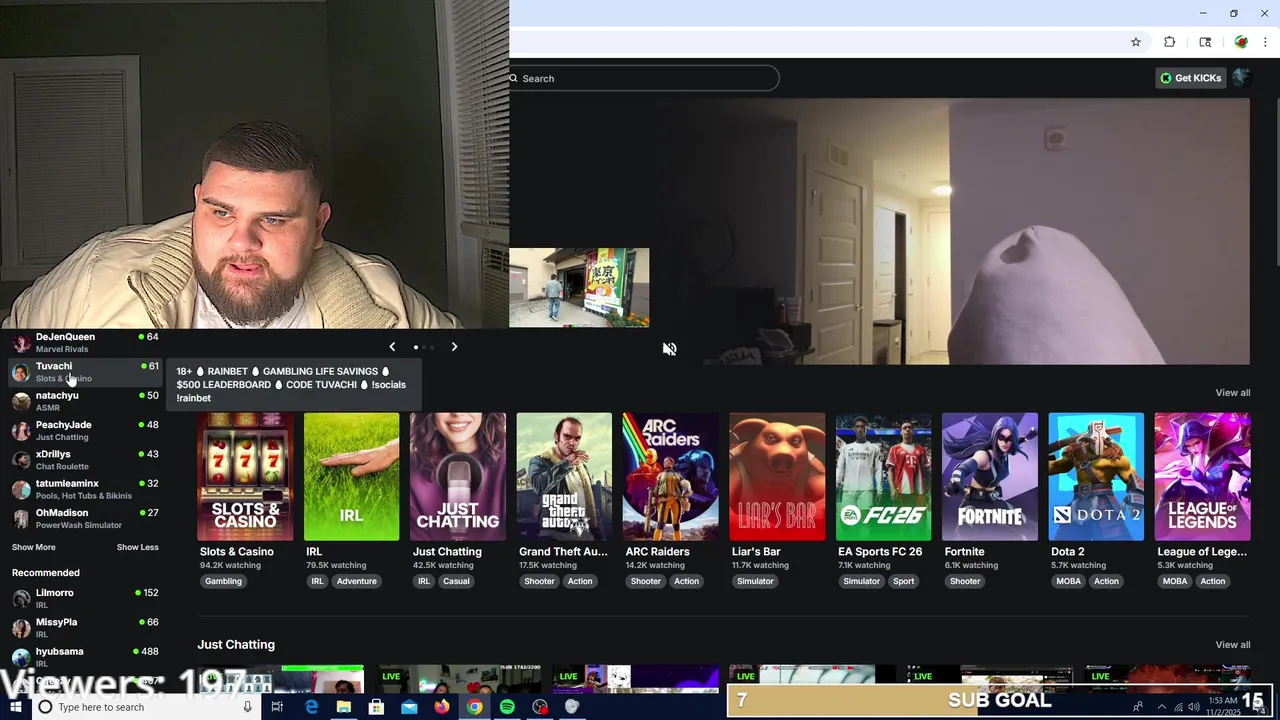
Task: Click xDrillys's avatar icon
Action: (21, 461)
